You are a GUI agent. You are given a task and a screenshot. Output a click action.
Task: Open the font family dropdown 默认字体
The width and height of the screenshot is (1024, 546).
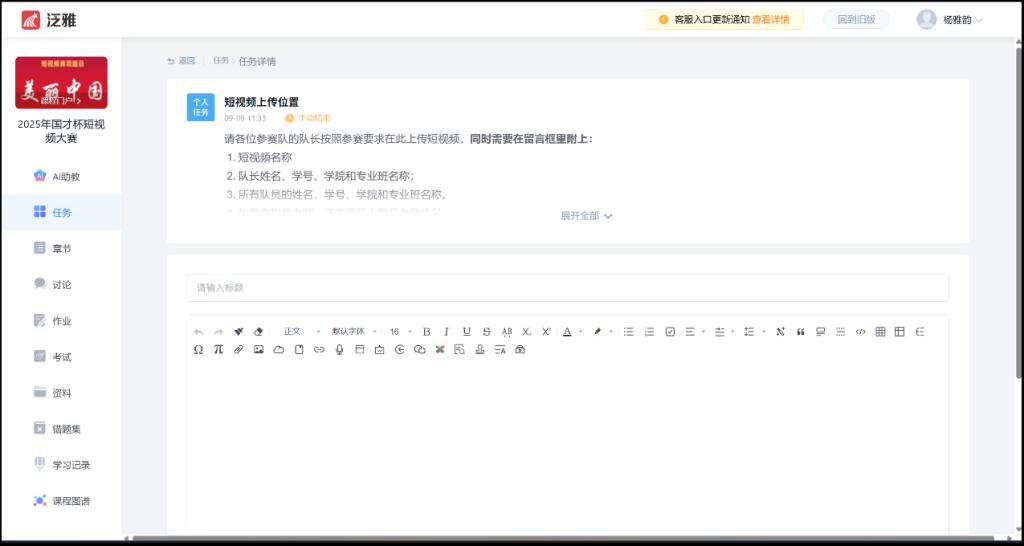point(353,332)
